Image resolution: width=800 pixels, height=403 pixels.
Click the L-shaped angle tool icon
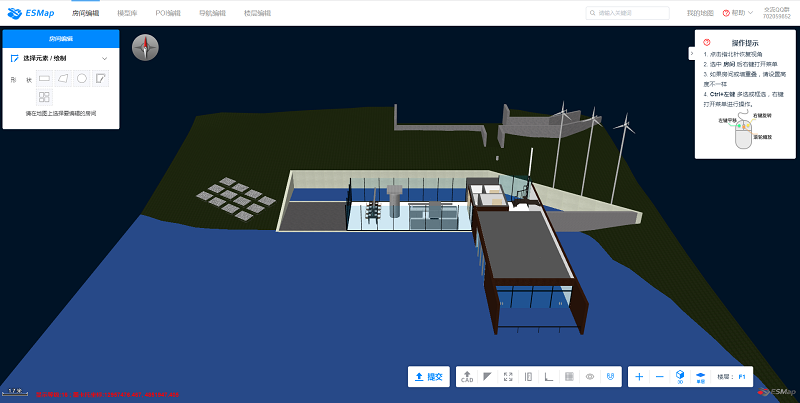pyautogui.click(x=549, y=377)
